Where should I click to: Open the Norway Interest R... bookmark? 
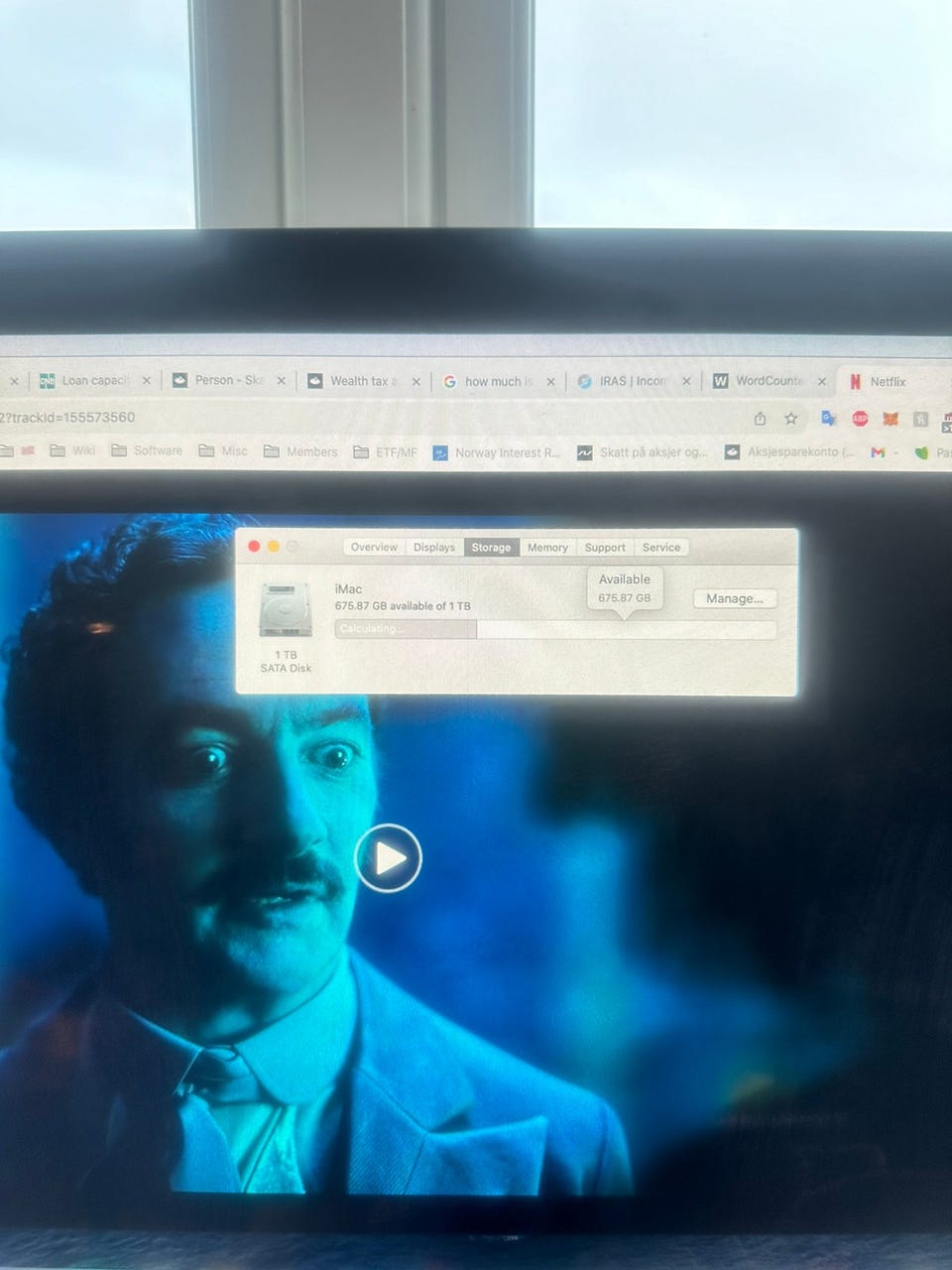pyautogui.click(x=497, y=452)
